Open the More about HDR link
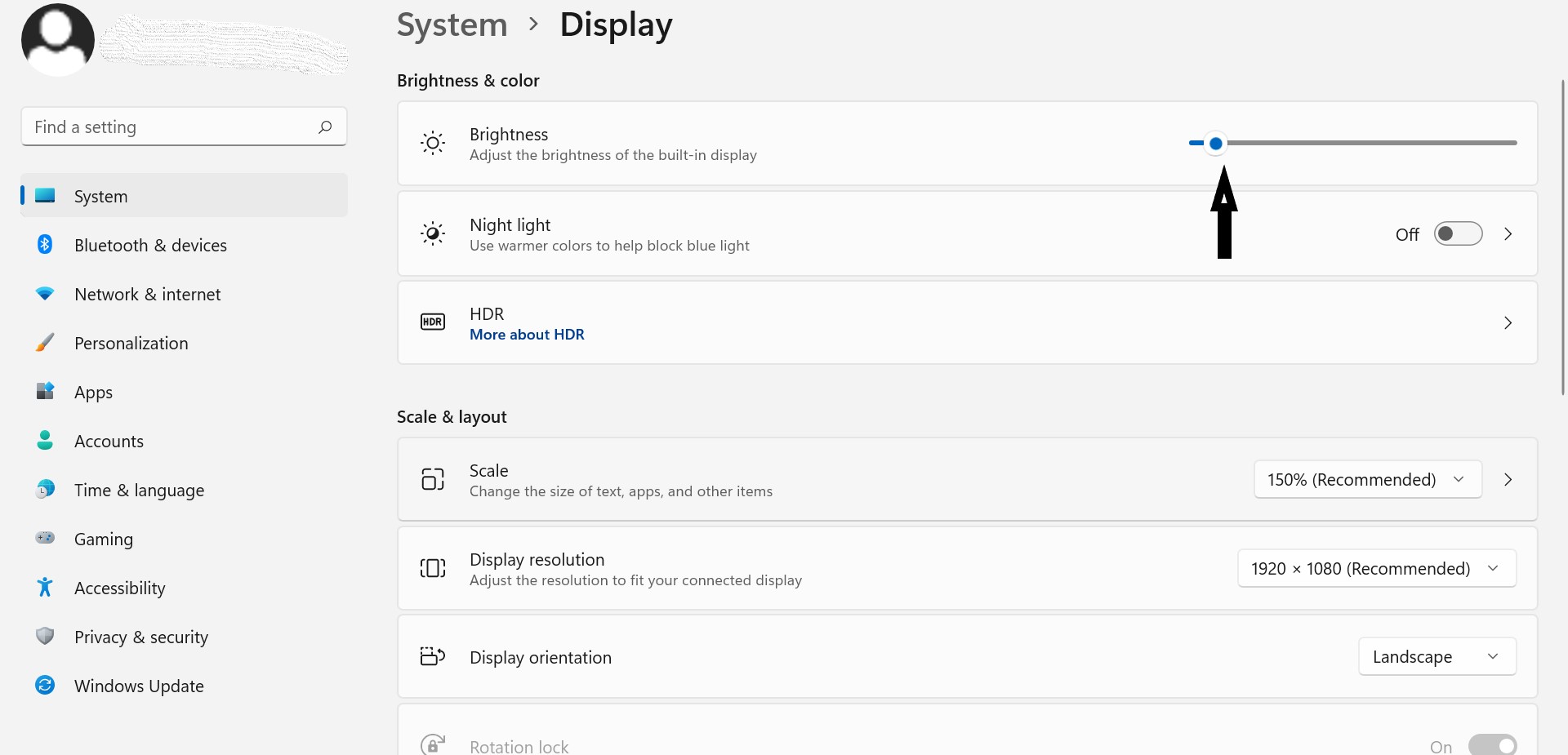This screenshot has width=1568, height=755. click(527, 335)
